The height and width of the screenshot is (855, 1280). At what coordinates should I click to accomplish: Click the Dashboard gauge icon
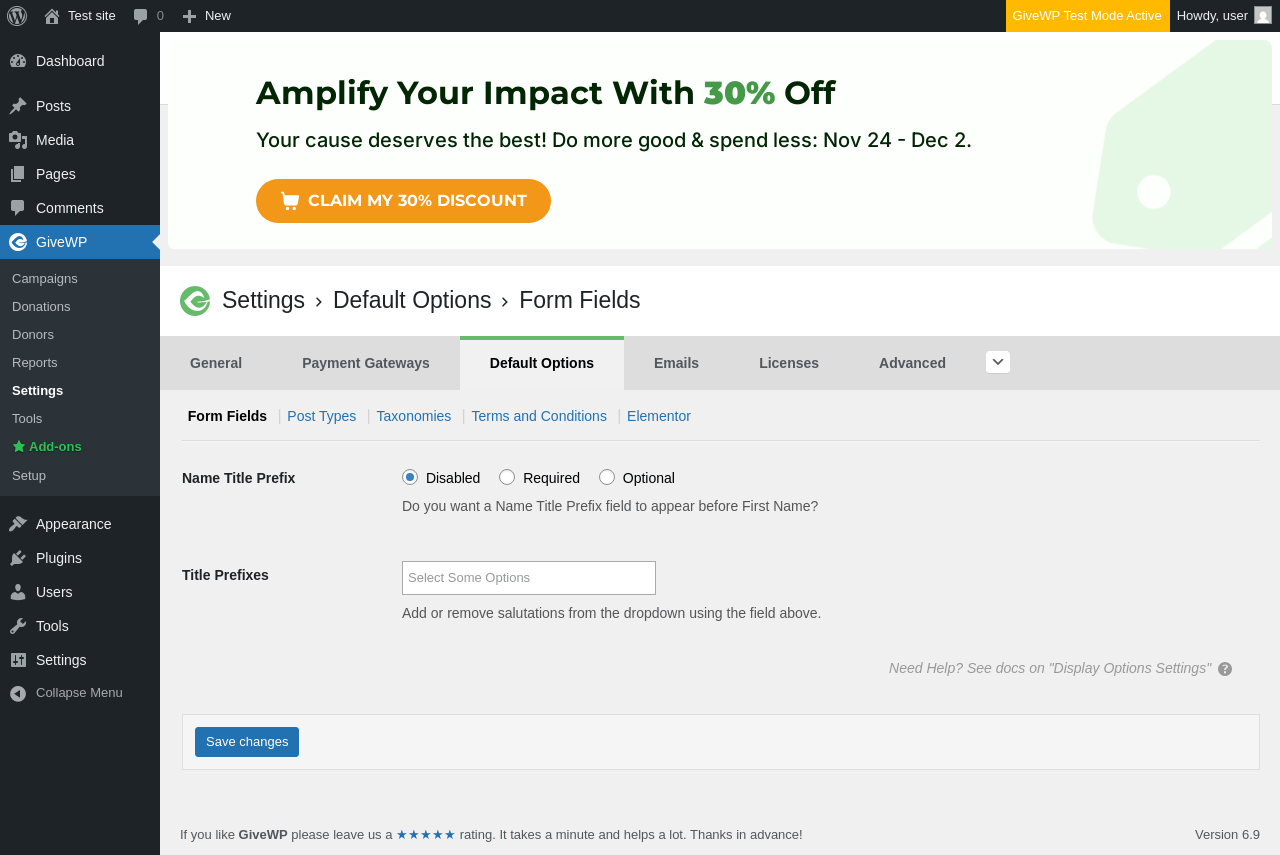[18, 61]
